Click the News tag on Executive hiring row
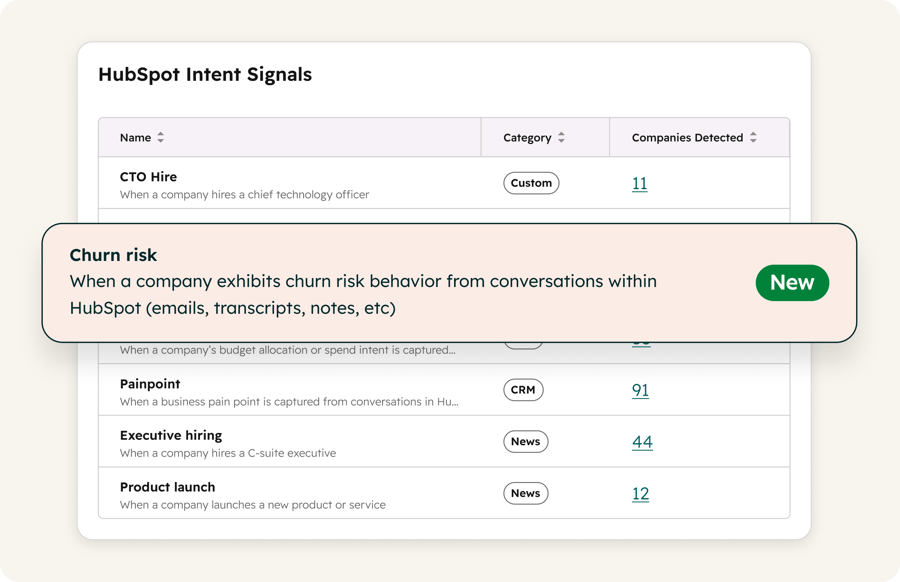The image size is (900, 582). click(x=525, y=441)
